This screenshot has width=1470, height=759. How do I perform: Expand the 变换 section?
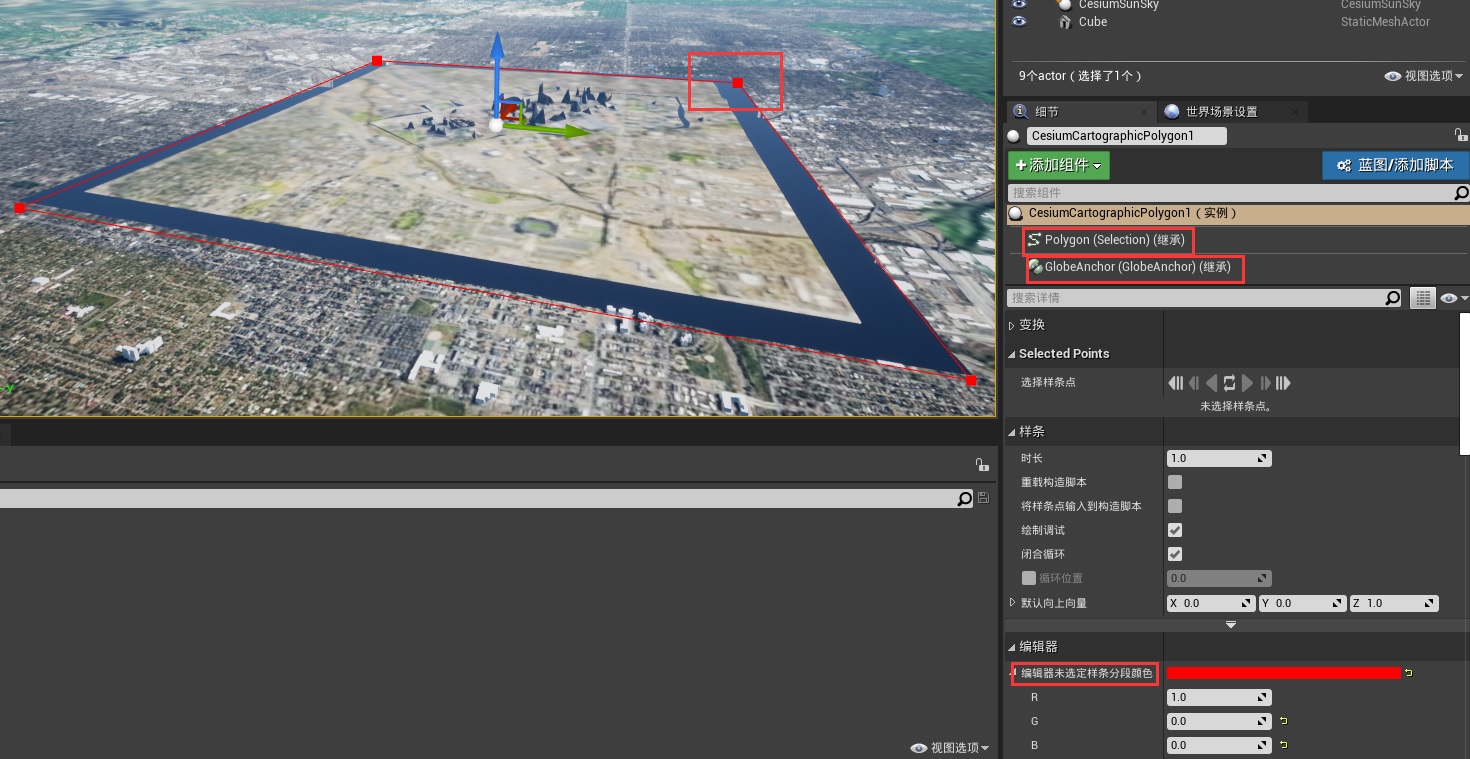tap(1012, 325)
